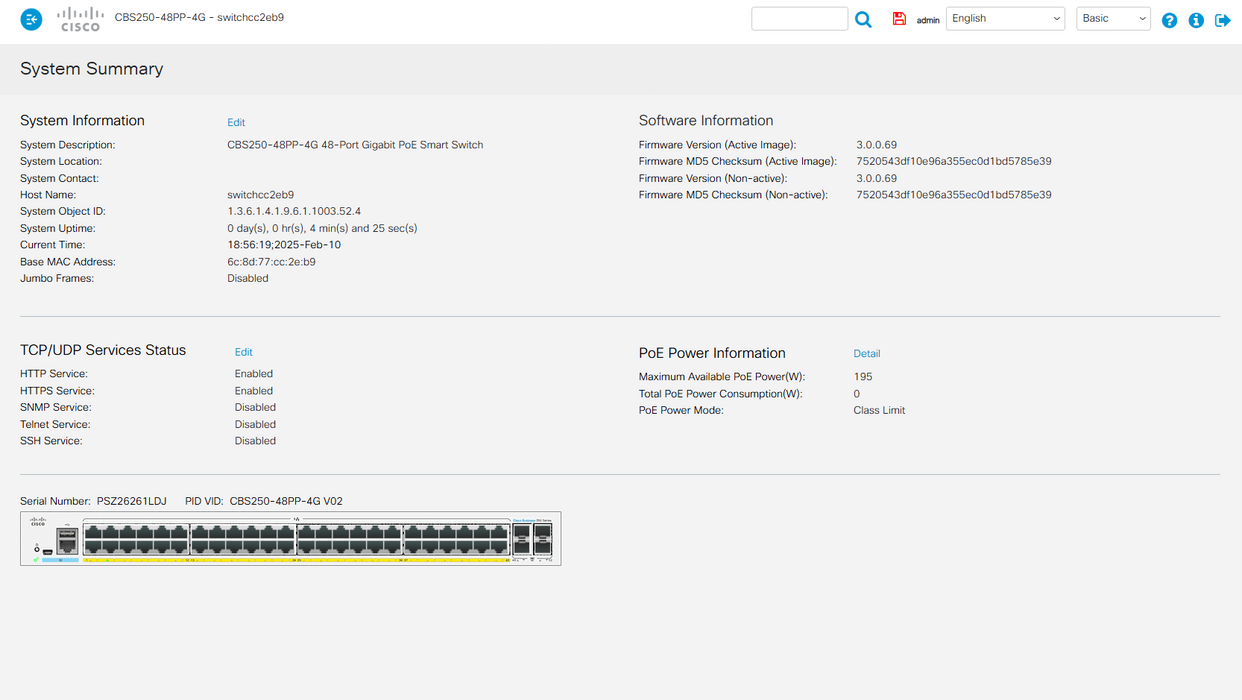Viewport: 1242px width, 700px height.
Task: Open the Basic display mode dropdown
Action: coord(1113,19)
